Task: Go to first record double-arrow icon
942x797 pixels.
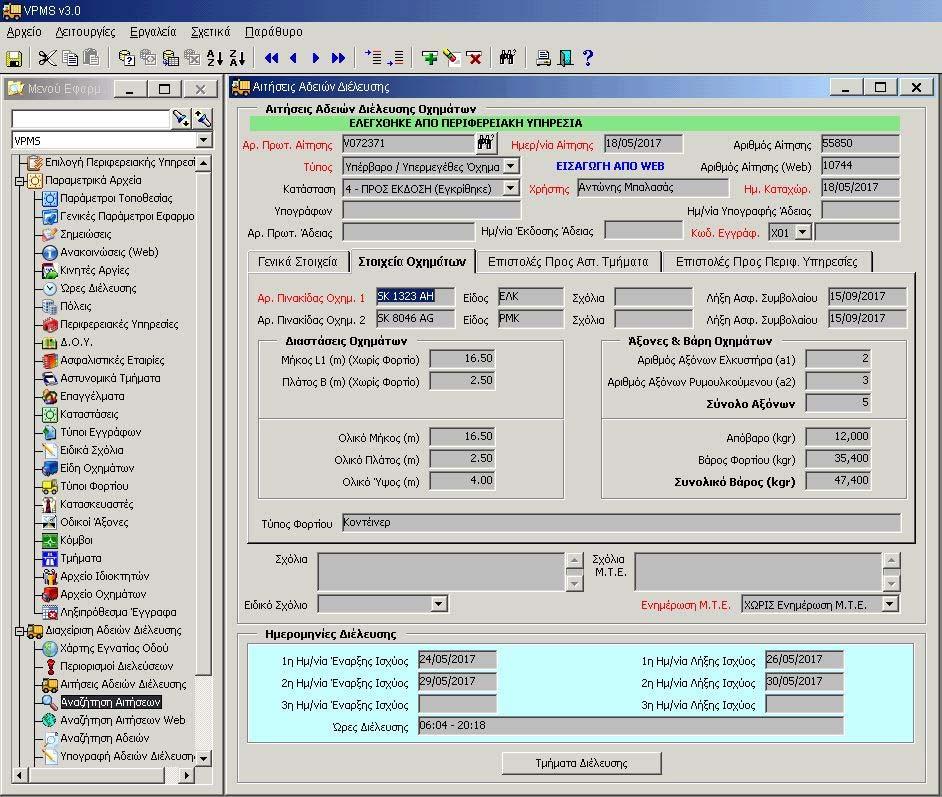Action: click(272, 58)
